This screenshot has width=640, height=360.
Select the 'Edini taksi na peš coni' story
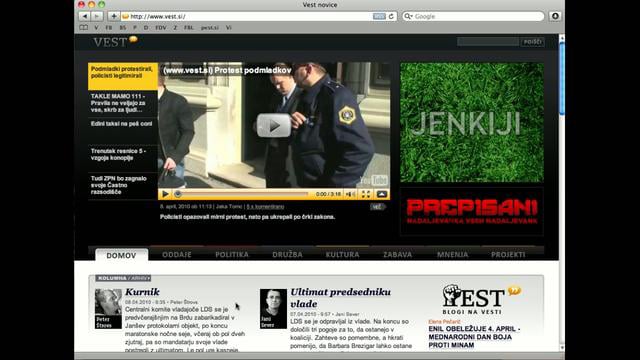coord(122,124)
